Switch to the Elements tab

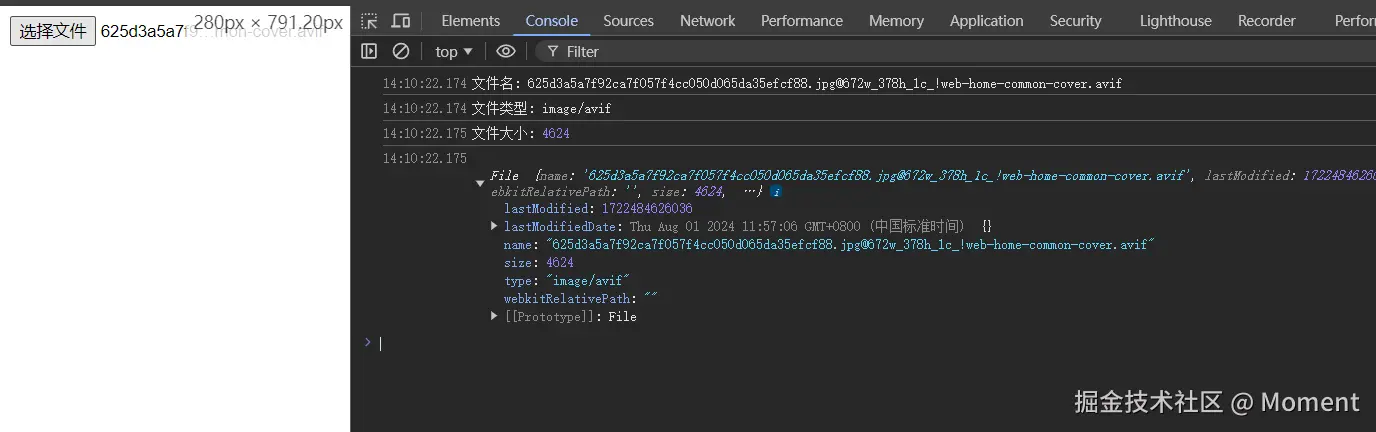tap(470, 21)
